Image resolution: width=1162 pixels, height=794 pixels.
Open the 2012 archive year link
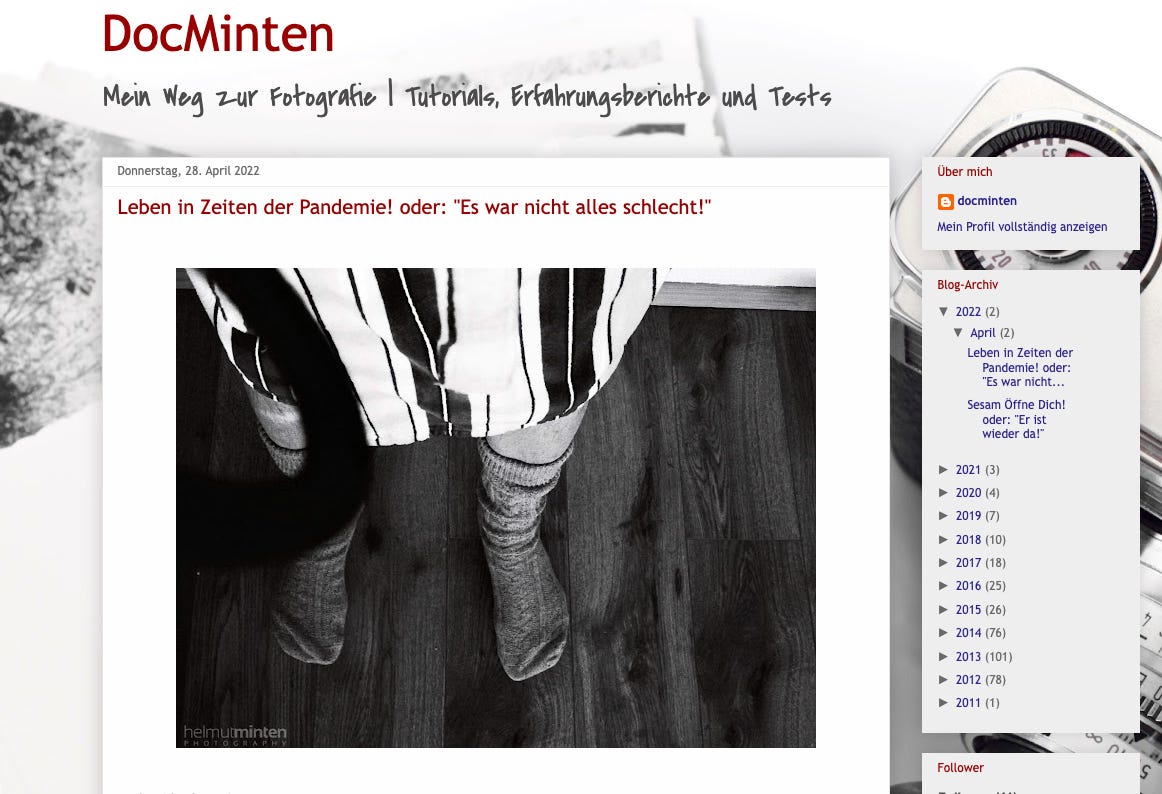[x=968, y=680]
